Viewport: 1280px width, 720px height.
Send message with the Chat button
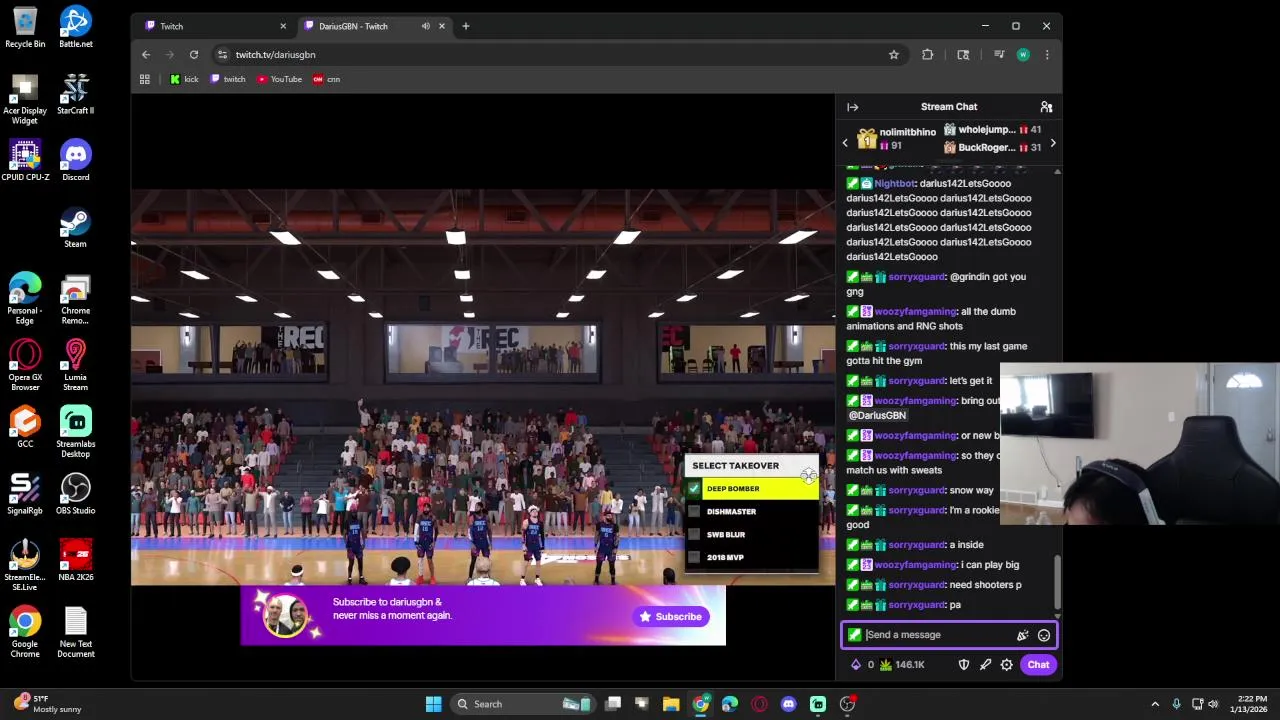pyautogui.click(x=1038, y=665)
